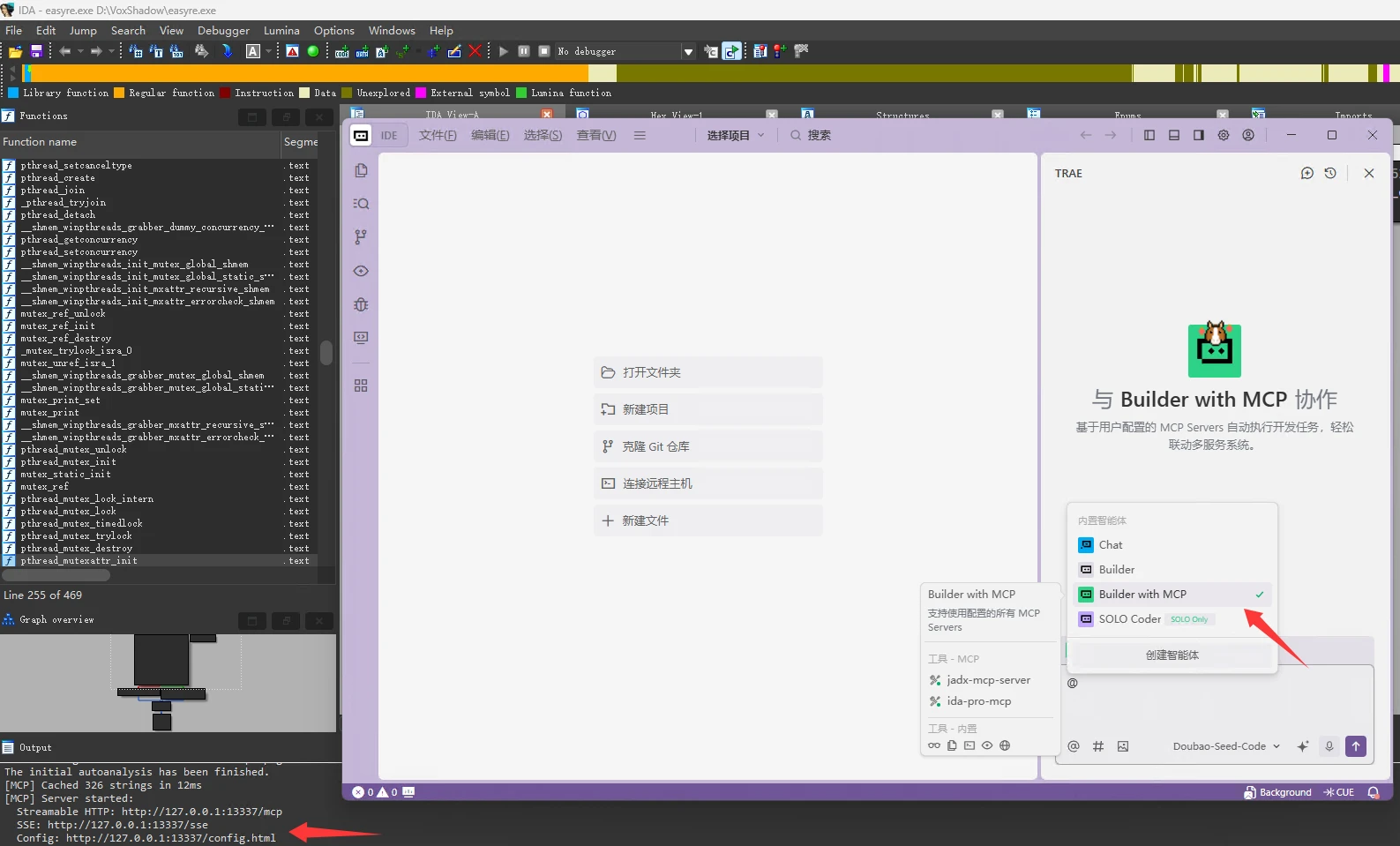Click the eye icon in Trae sidebar

click(361, 271)
